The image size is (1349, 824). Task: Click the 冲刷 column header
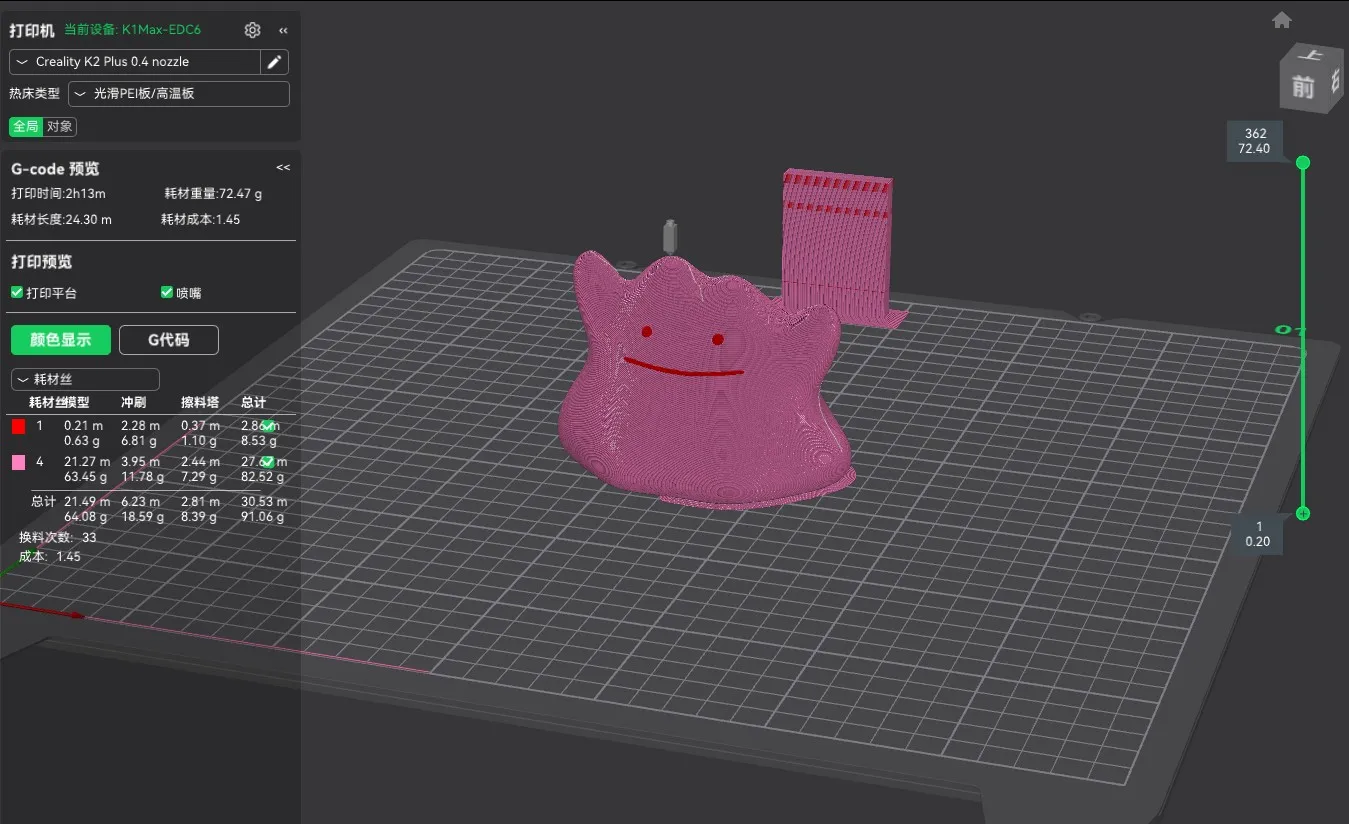[x=133, y=402]
